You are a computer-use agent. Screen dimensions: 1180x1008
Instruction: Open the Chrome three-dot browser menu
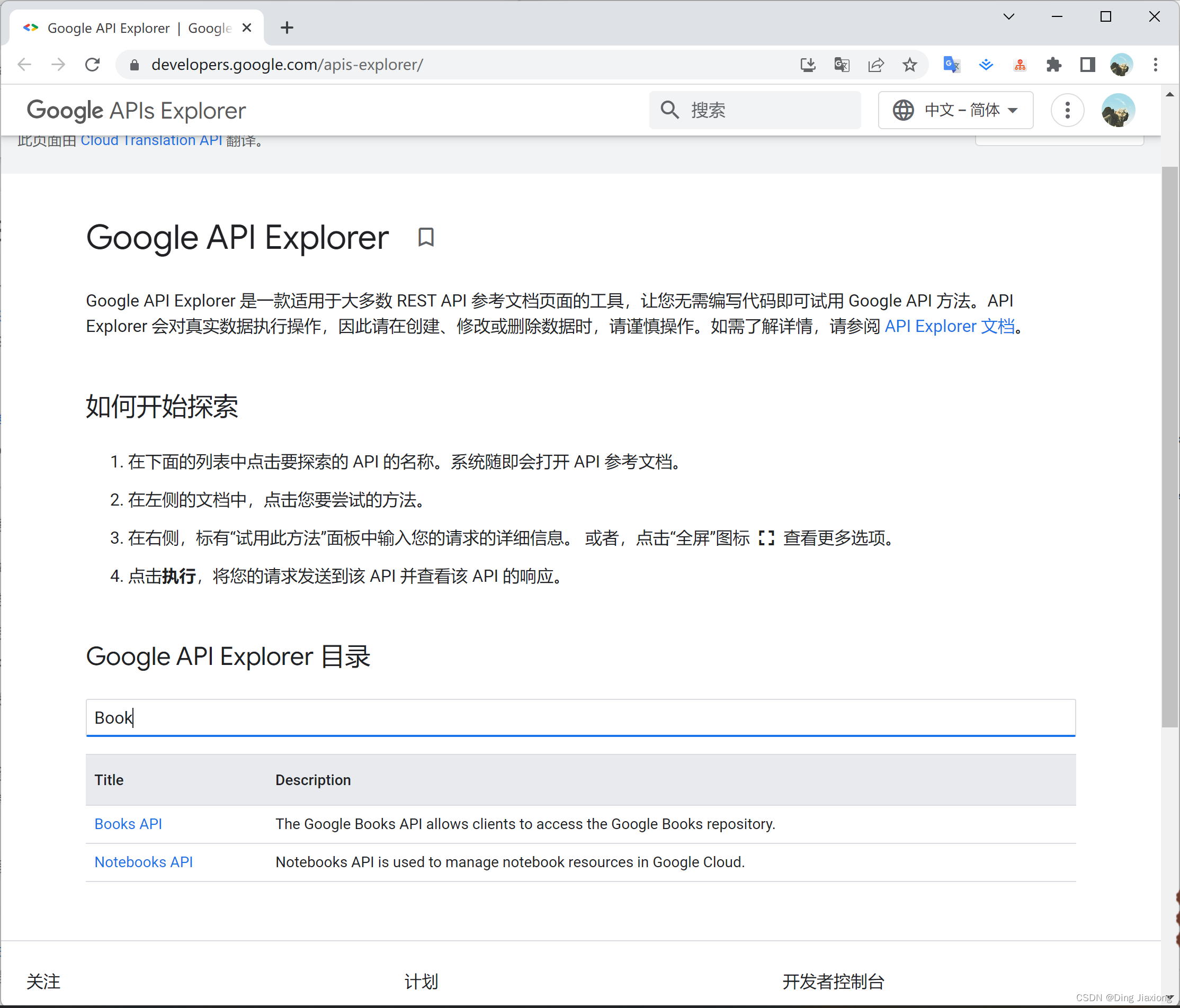click(1155, 65)
